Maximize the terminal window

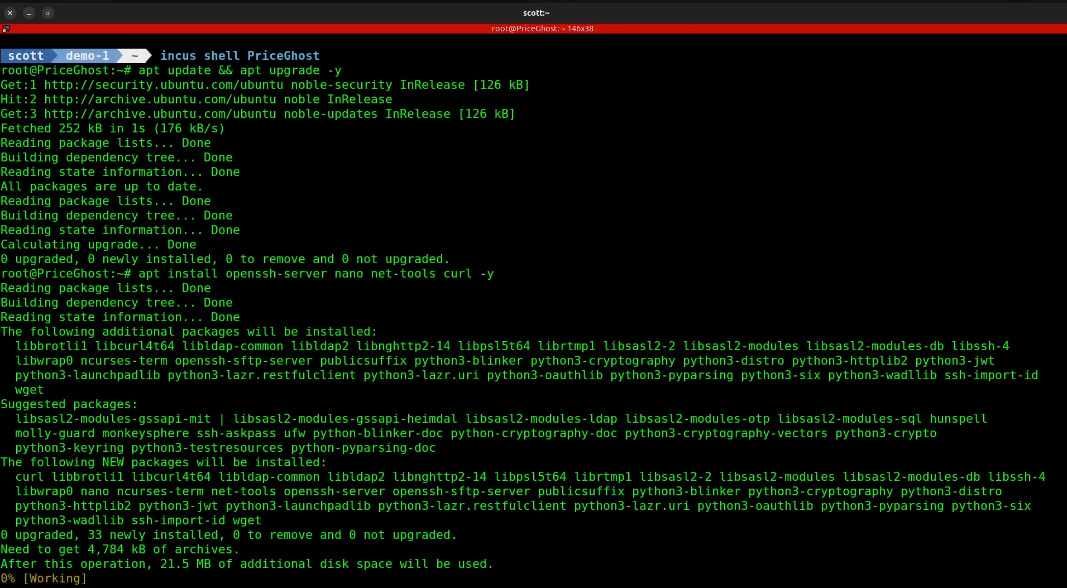click(48, 13)
